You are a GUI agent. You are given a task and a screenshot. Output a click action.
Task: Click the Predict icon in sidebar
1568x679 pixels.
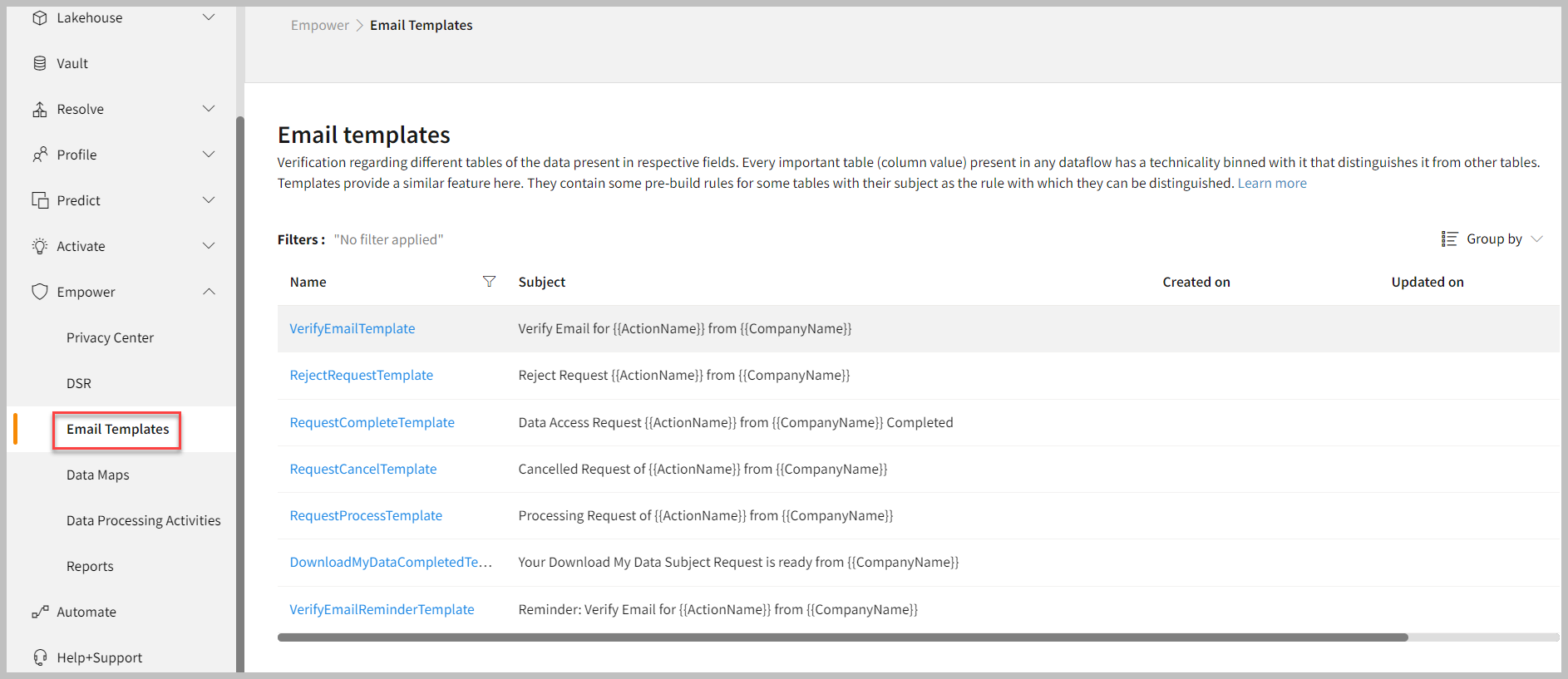pyautogui.click(x=40, y=200)
